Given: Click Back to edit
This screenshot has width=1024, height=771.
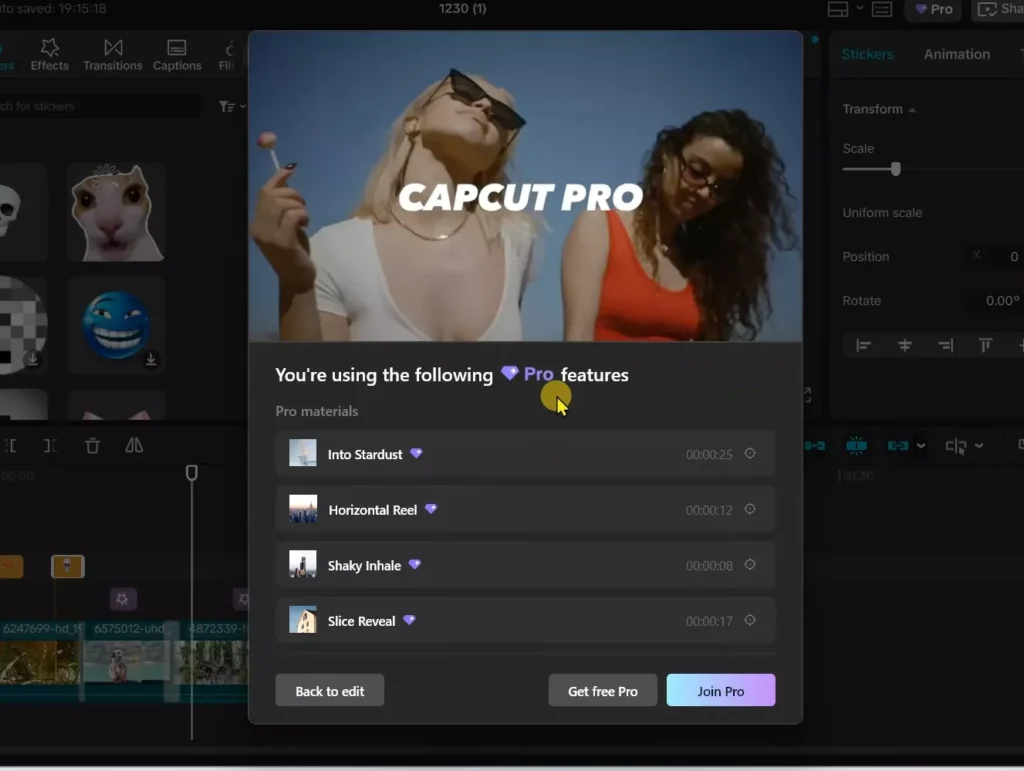Looking at the screenshot, I should [x=329, y=690].
